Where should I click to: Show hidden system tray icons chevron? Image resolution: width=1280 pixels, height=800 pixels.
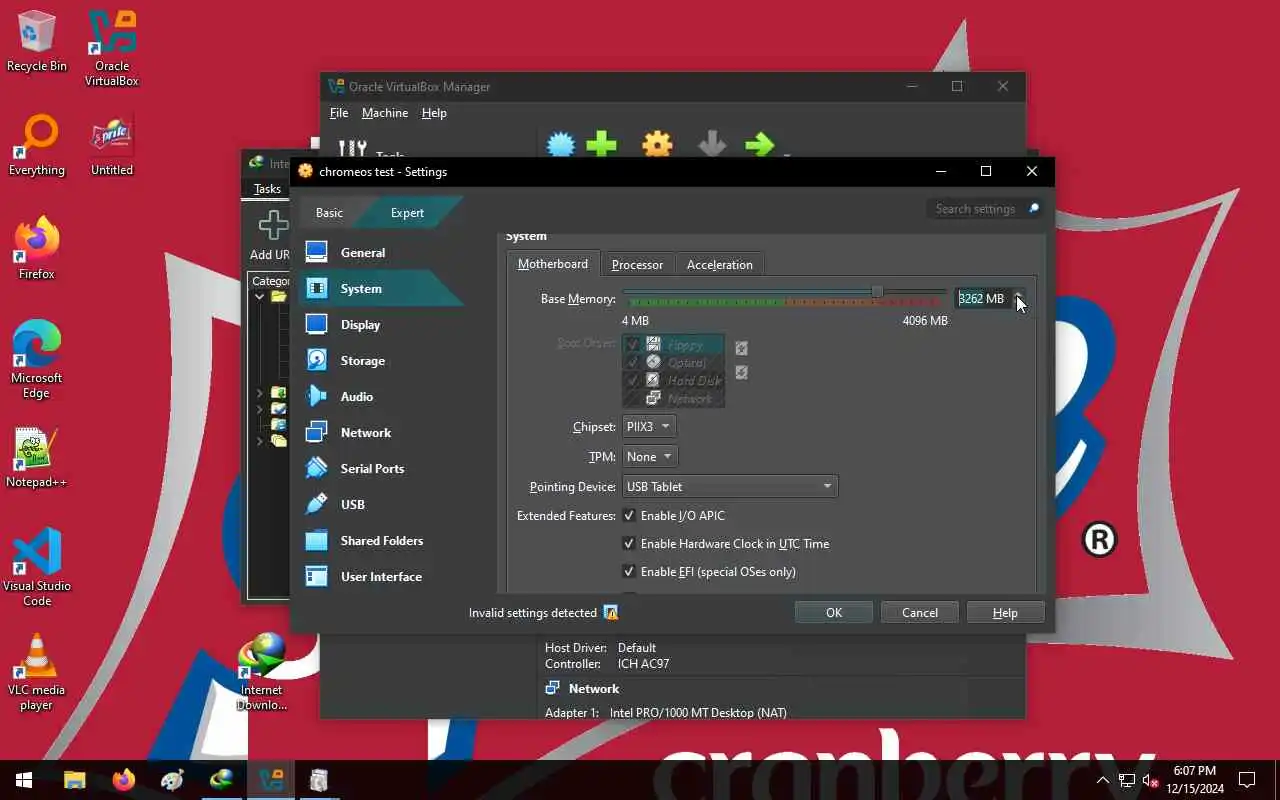click(1102, 780)
